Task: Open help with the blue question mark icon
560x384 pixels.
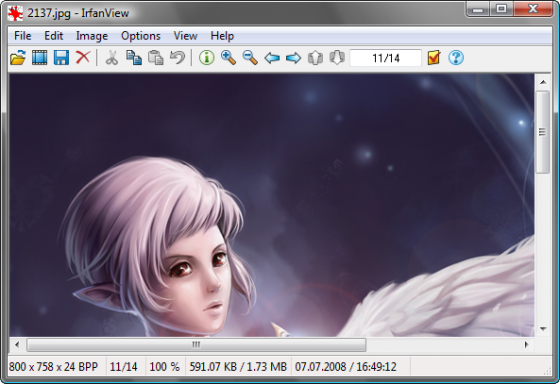Action: (456, 58)
